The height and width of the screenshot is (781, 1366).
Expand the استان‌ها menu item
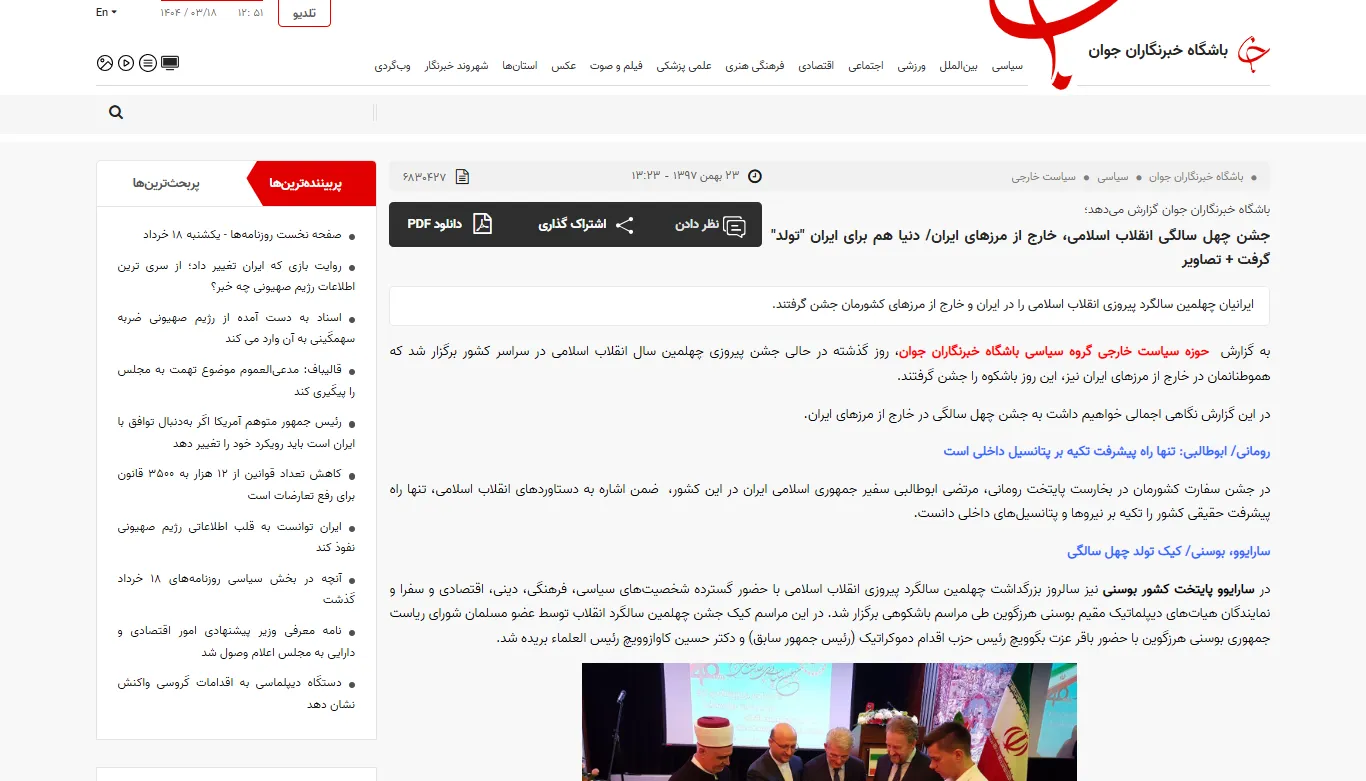click(520, 65)
